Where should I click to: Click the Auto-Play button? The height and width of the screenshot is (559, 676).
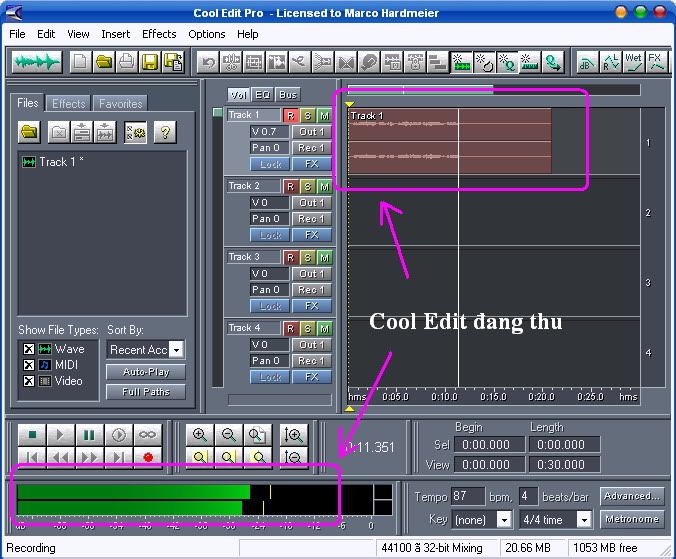click(x=146, y=372)
